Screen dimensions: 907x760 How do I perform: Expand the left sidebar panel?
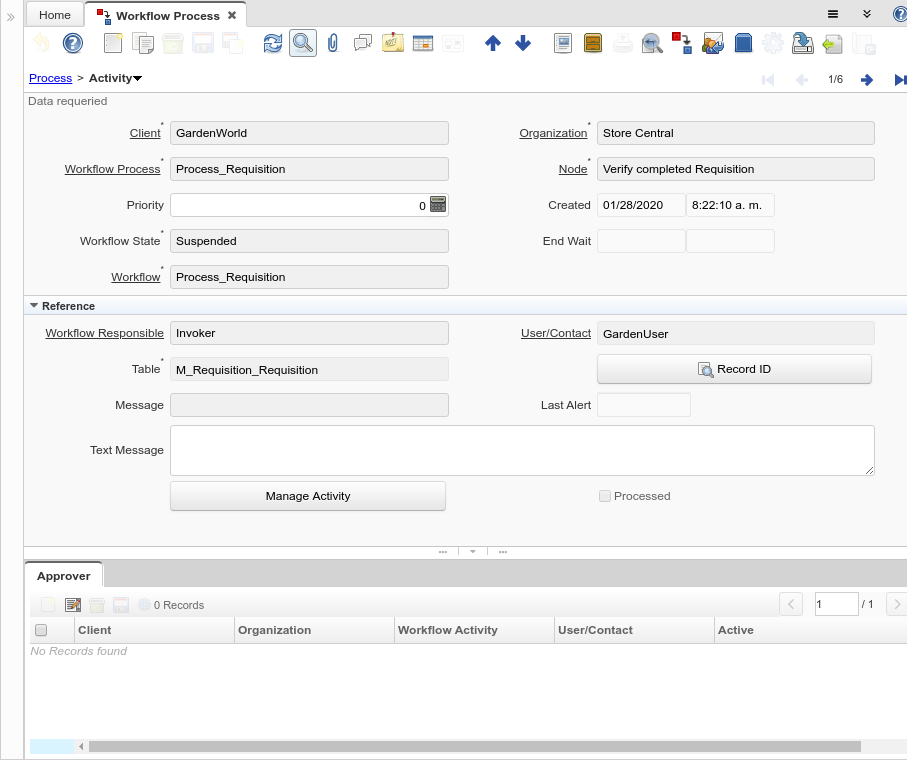[x=11, y=17]
